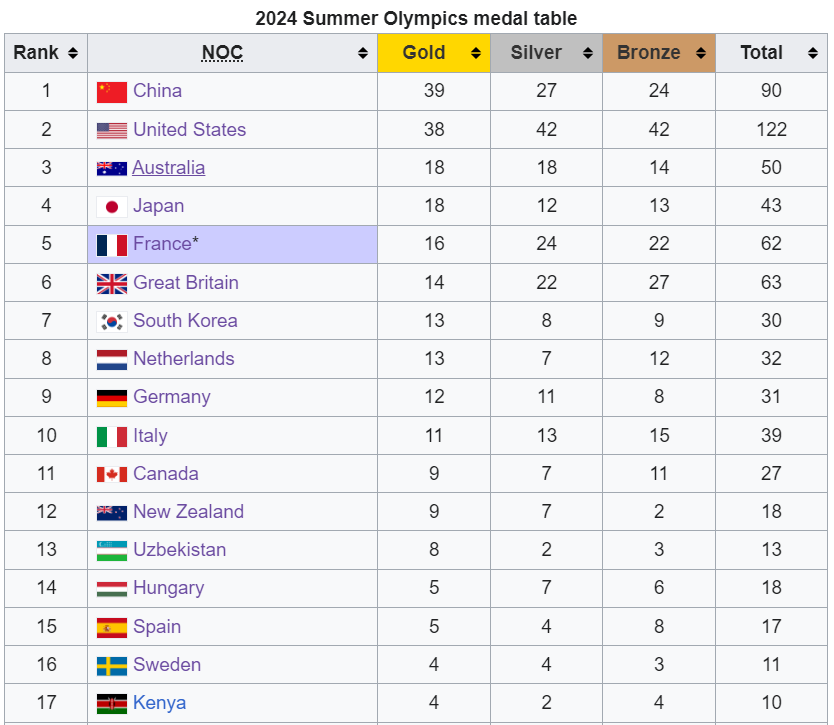
Task: Click the NOC abbreviation header text
Action: [222, 53]
